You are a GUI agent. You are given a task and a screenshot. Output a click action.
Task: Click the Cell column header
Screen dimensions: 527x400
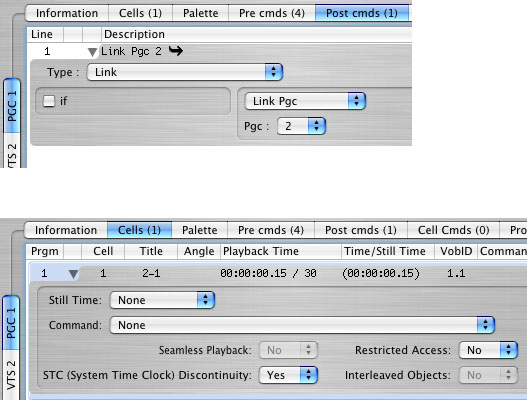pos(103,251)
